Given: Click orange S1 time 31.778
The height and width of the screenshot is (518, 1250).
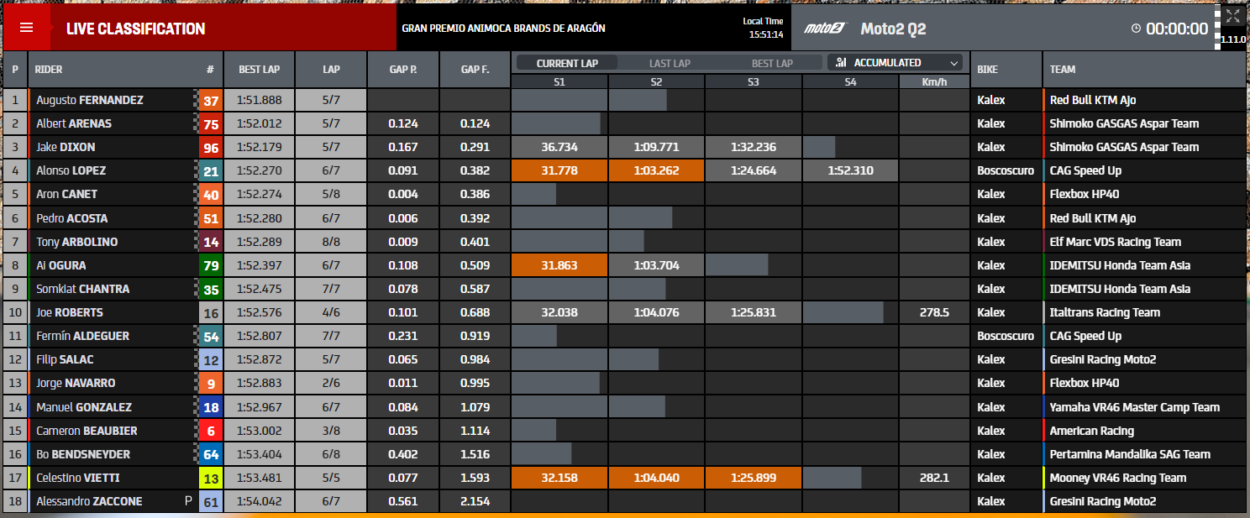Looking at the screenshot, I should pyautogui.click(x=559, y=171).
